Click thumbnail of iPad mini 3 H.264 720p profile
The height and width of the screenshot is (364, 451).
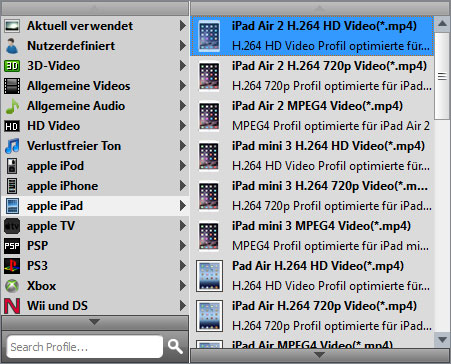click(209, 196)
